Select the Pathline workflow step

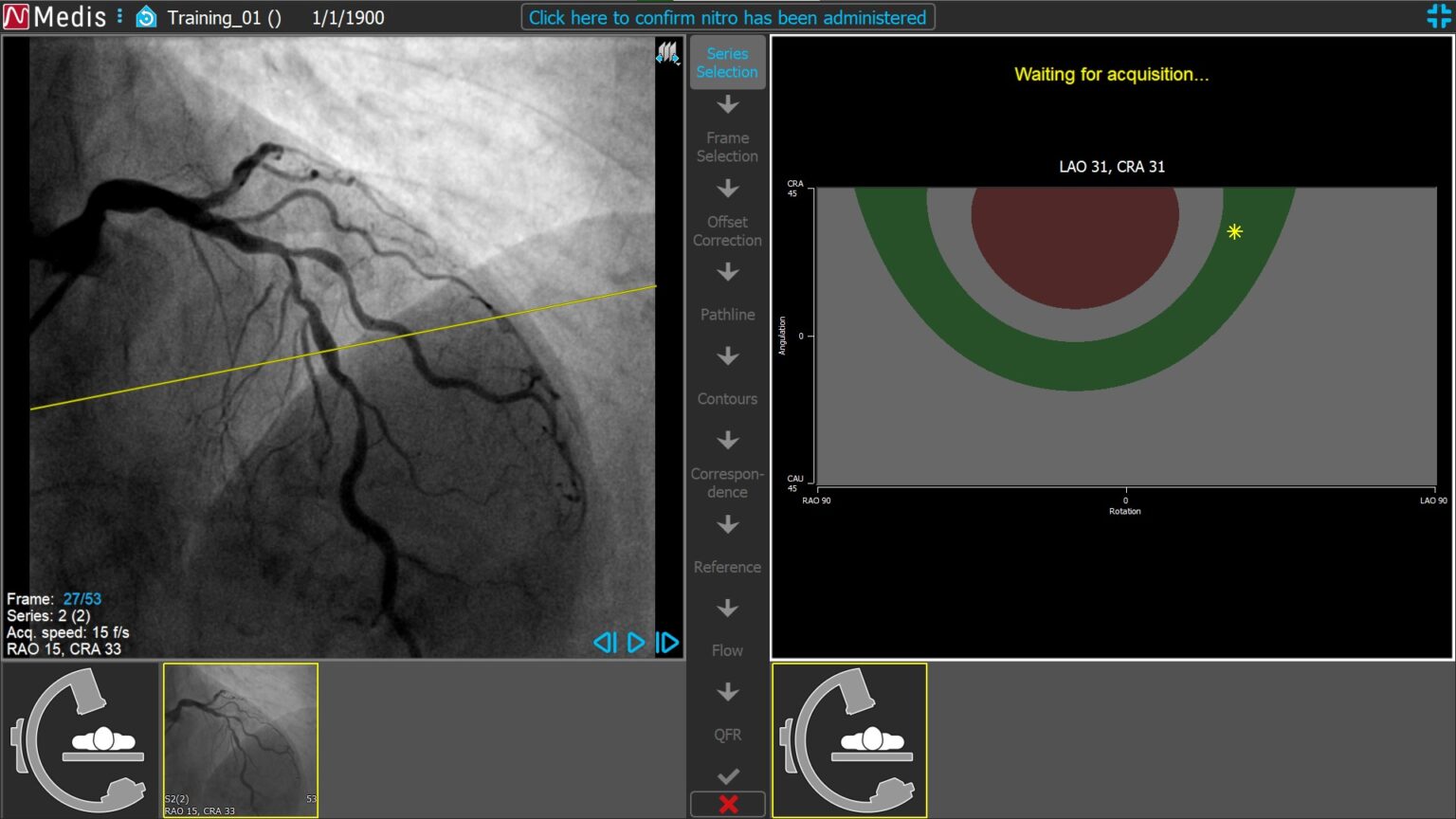(727, 315)
